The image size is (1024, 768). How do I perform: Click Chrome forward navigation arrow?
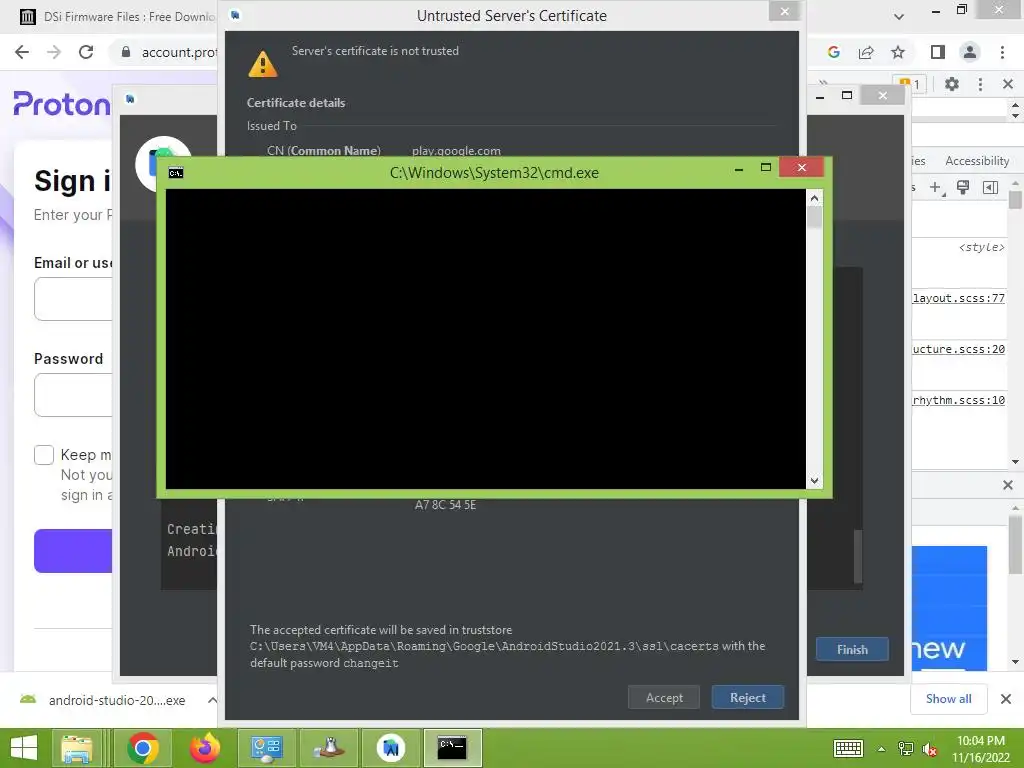pos(54,52)
